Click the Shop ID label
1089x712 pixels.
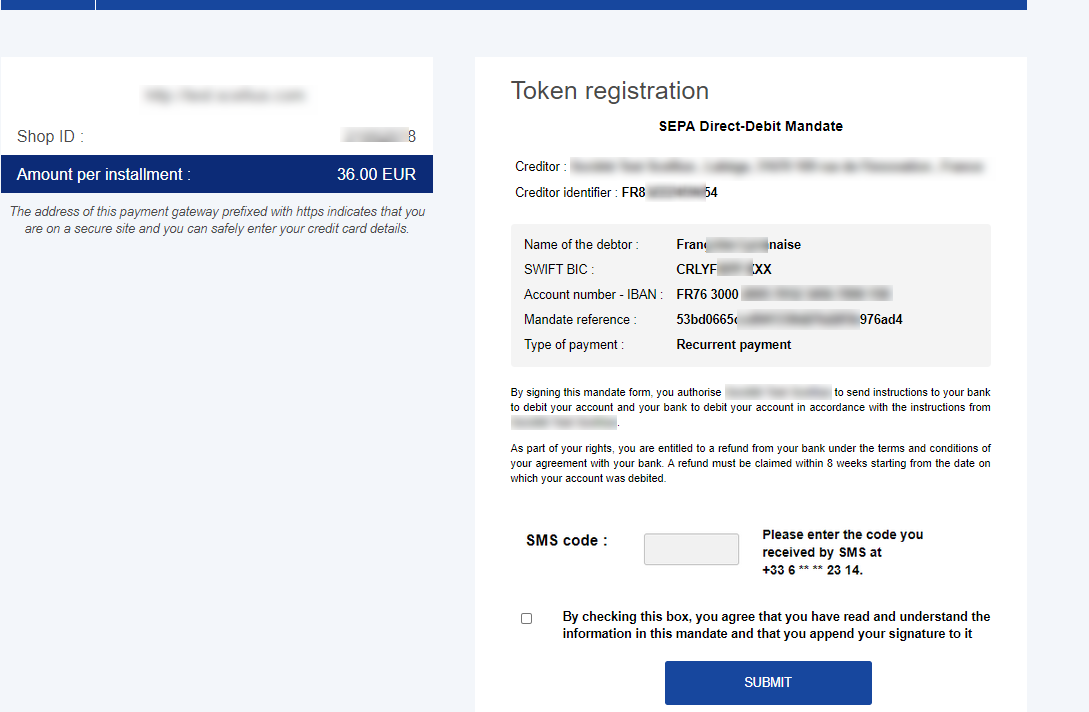coord(50,136)
